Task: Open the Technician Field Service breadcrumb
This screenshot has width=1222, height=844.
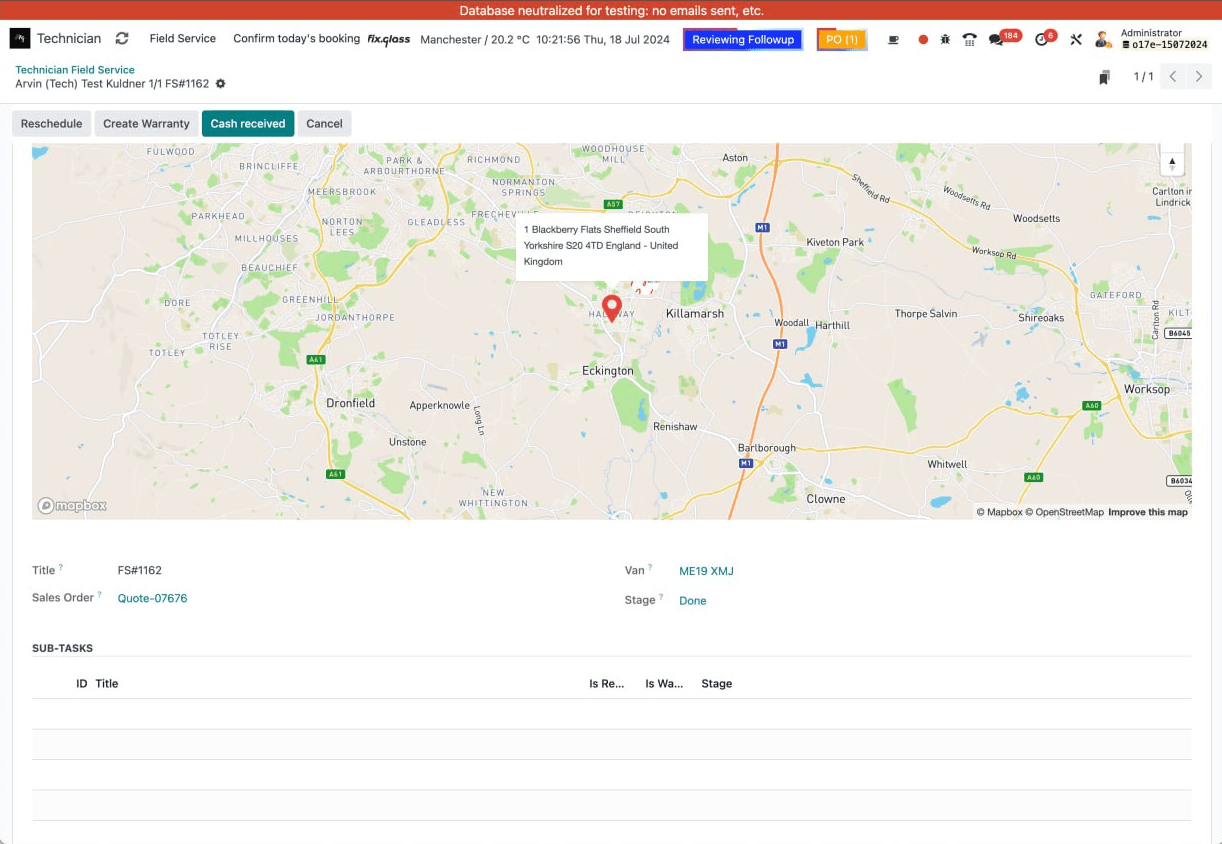Action: 75,70
